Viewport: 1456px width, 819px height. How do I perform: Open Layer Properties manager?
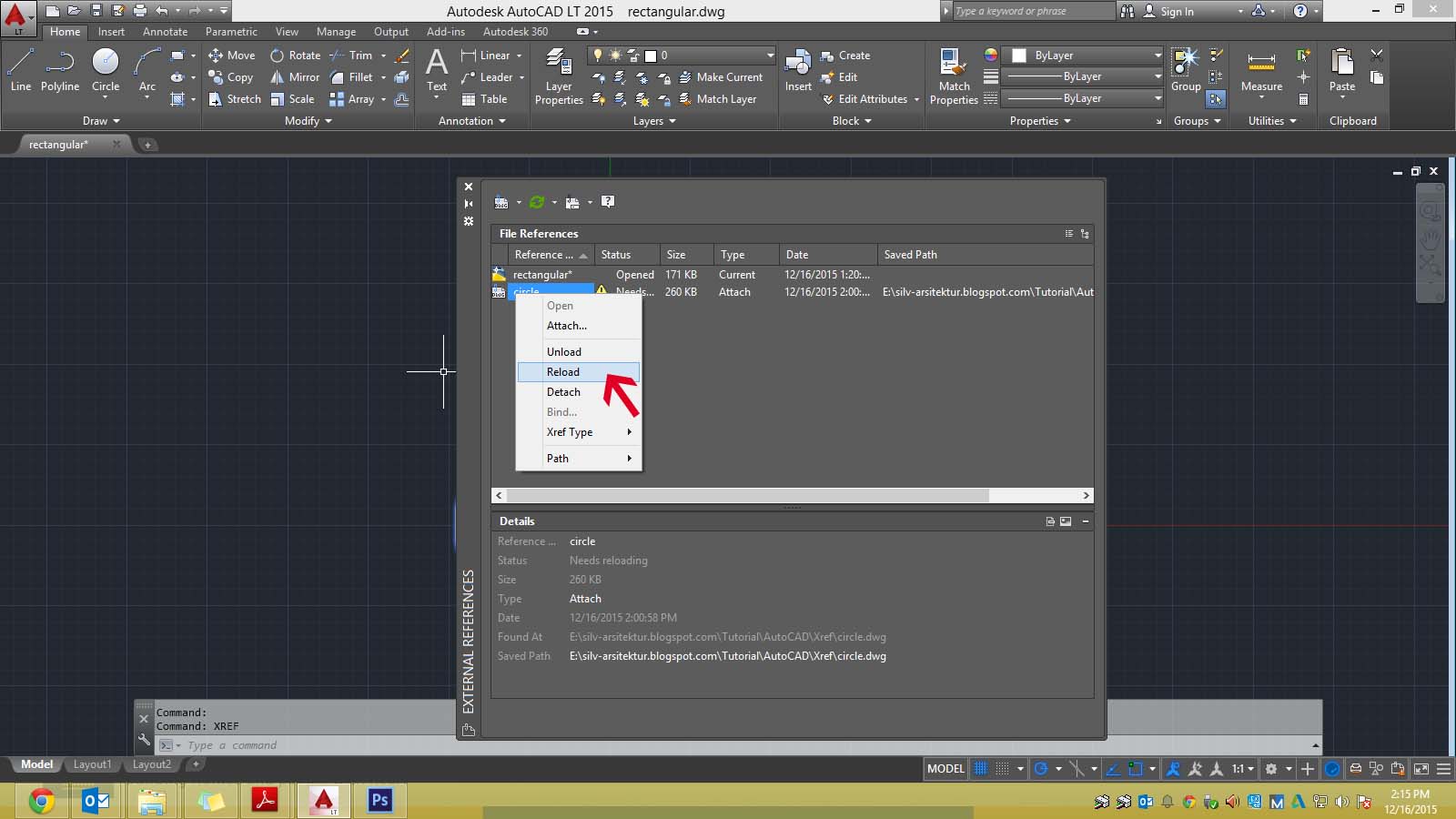(559, 77)
